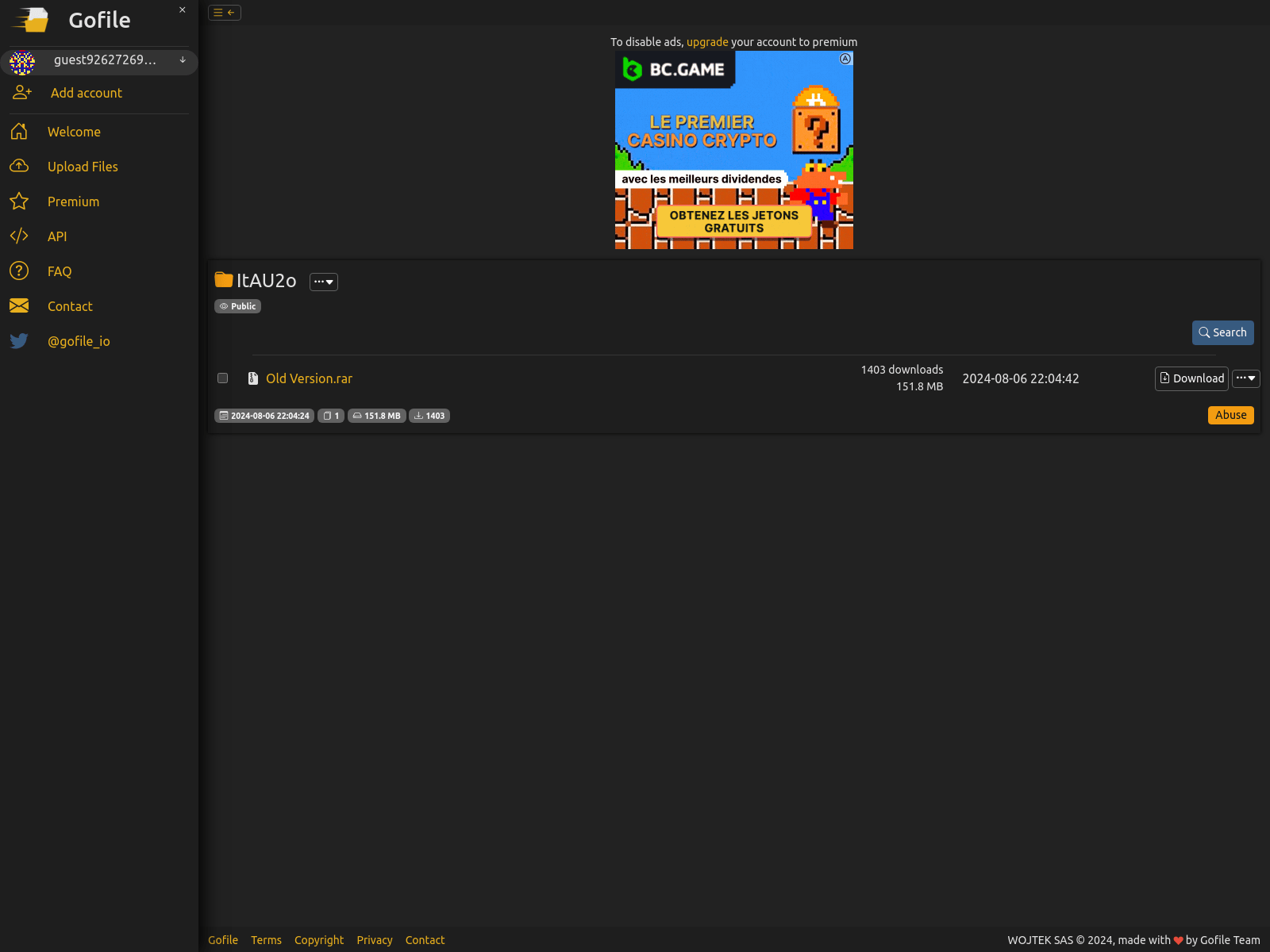Click the Premium star icon
Image resolution: width=1270 pixels, height=952 pixels.
(x=19, y=202)
